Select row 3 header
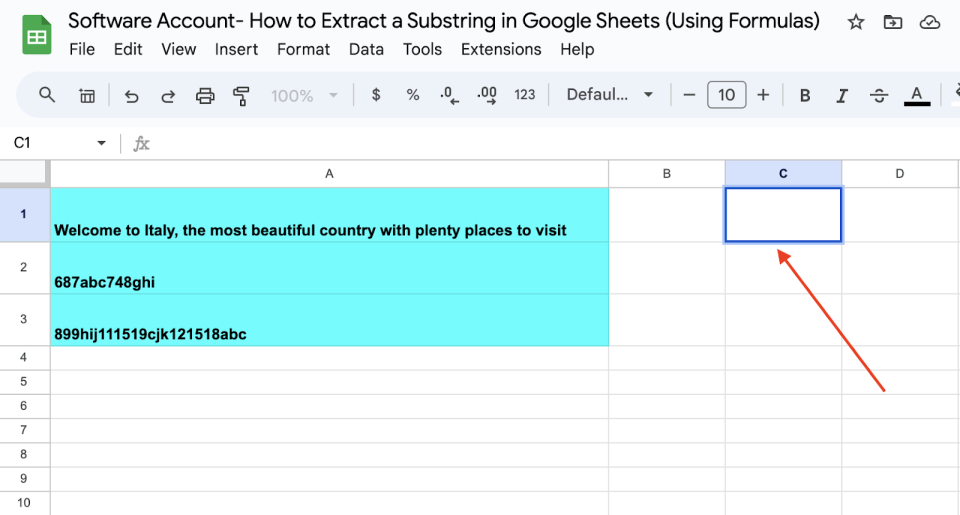960x515 pixels. pyautogui.click(x=24, y=319)
